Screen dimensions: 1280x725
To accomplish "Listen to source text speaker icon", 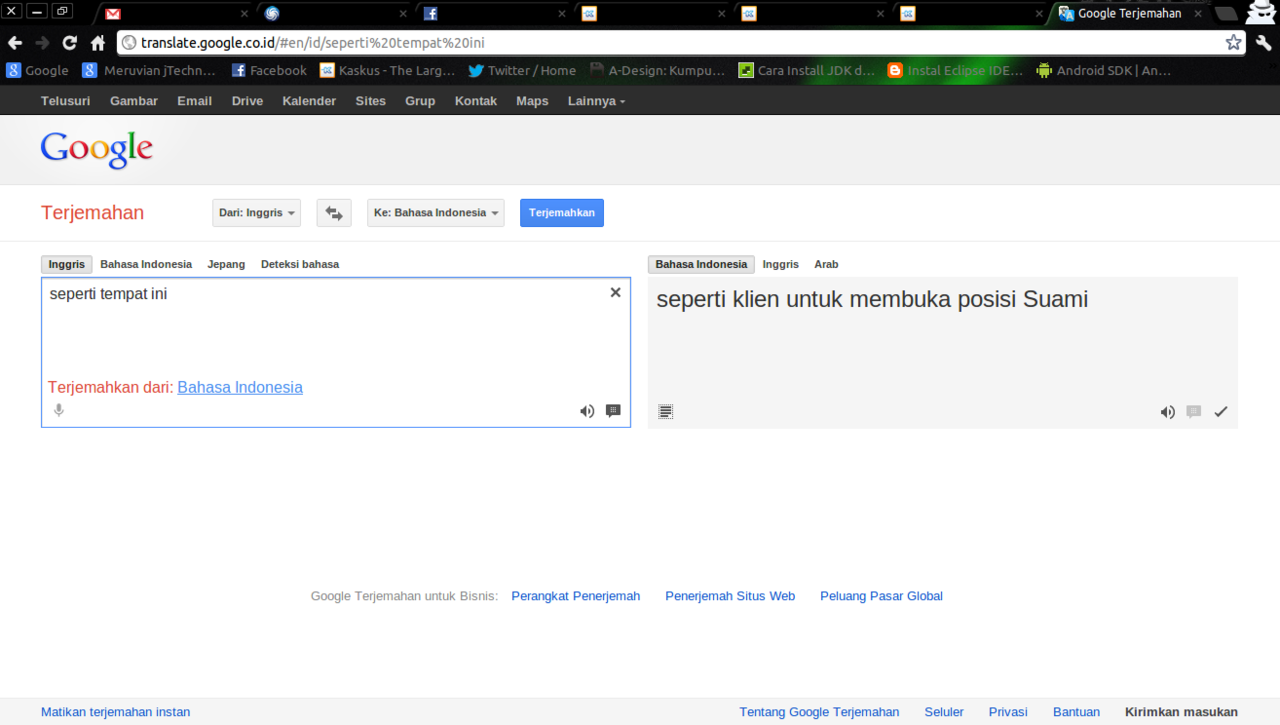I will point(587,411).
